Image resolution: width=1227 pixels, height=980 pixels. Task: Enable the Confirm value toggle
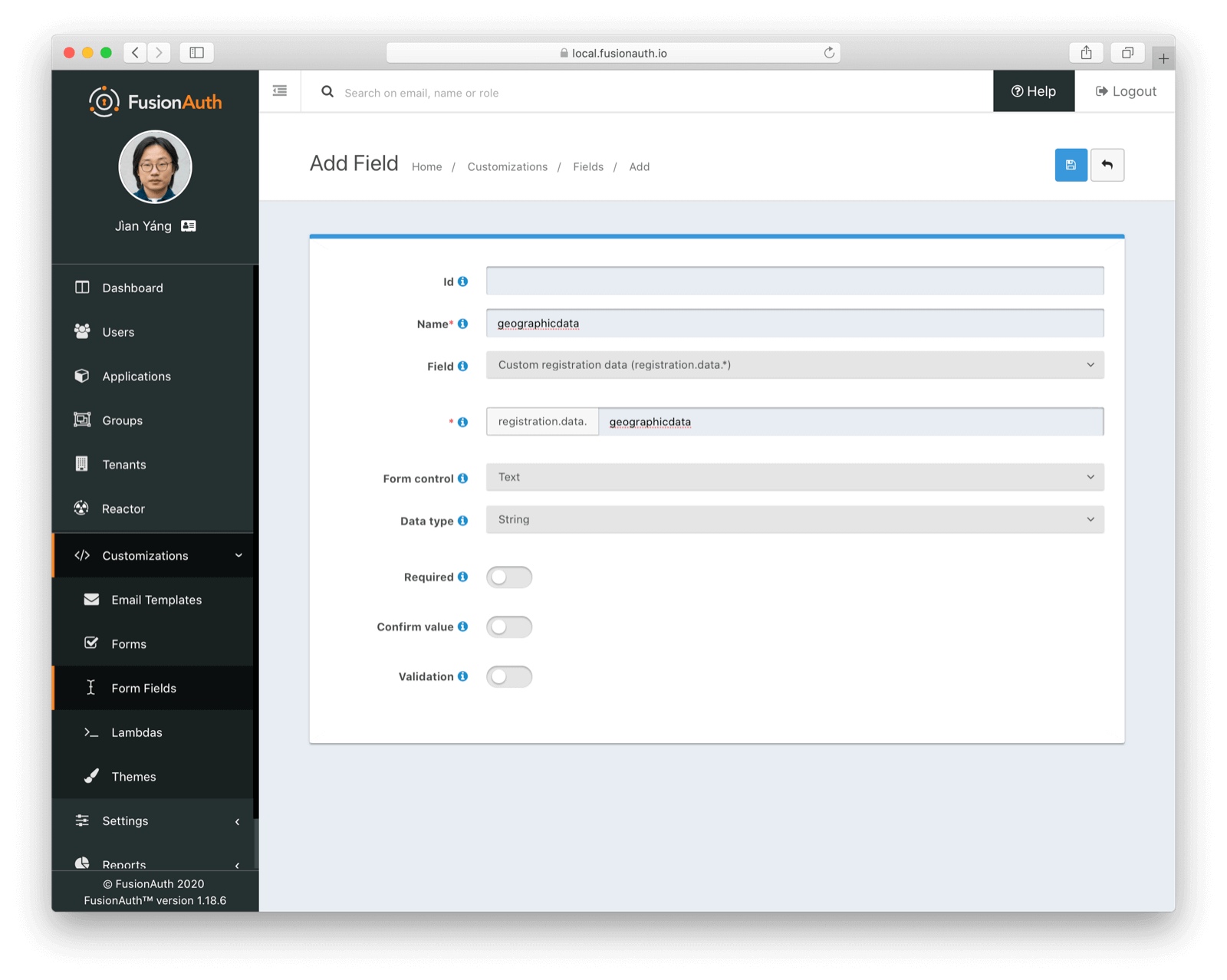pos(509,626)
